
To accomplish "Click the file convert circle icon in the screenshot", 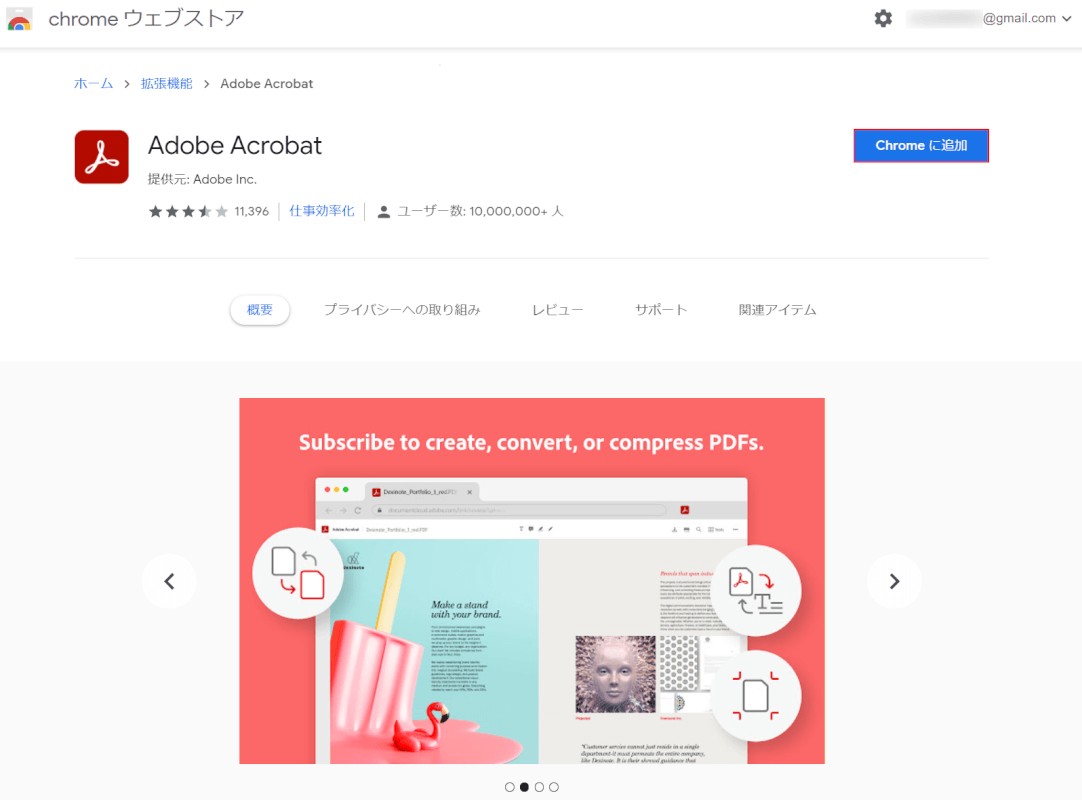I will tap(297, 573).
